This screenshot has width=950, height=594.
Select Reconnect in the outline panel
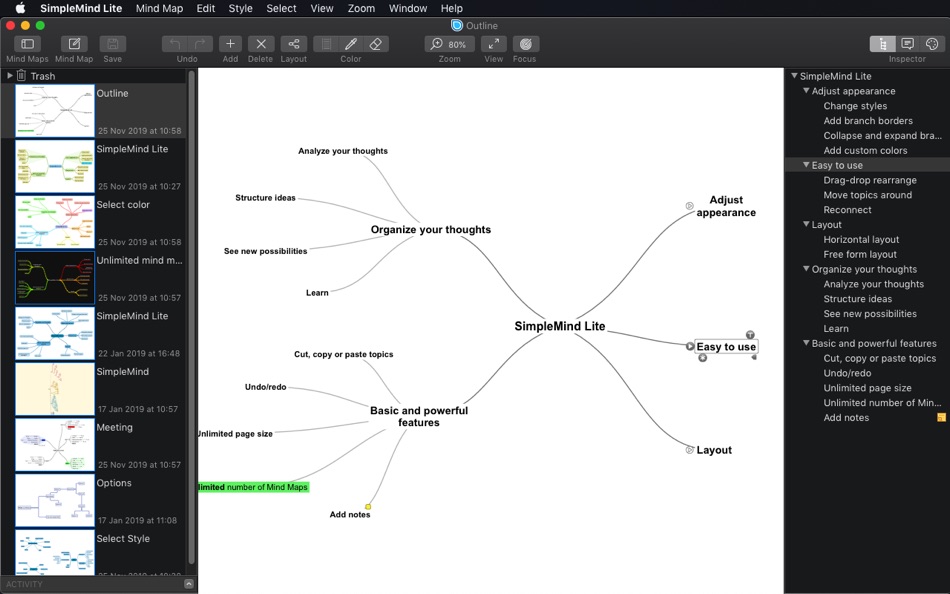click(847, 210)
